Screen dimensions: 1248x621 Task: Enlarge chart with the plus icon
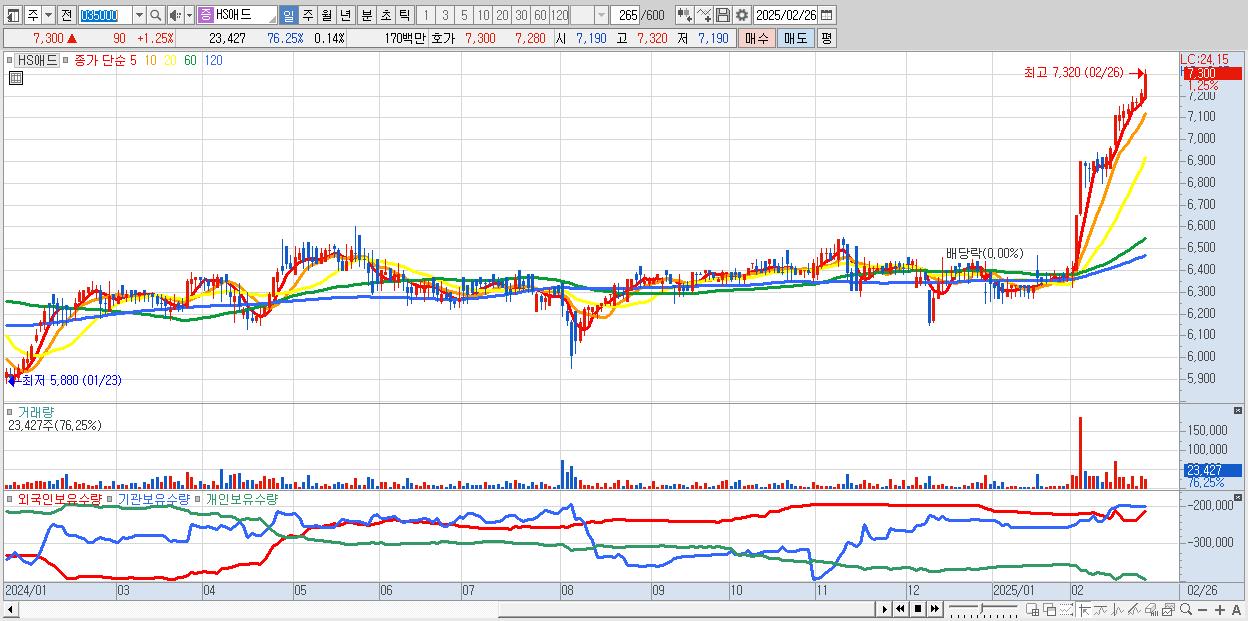(1220, 609)
